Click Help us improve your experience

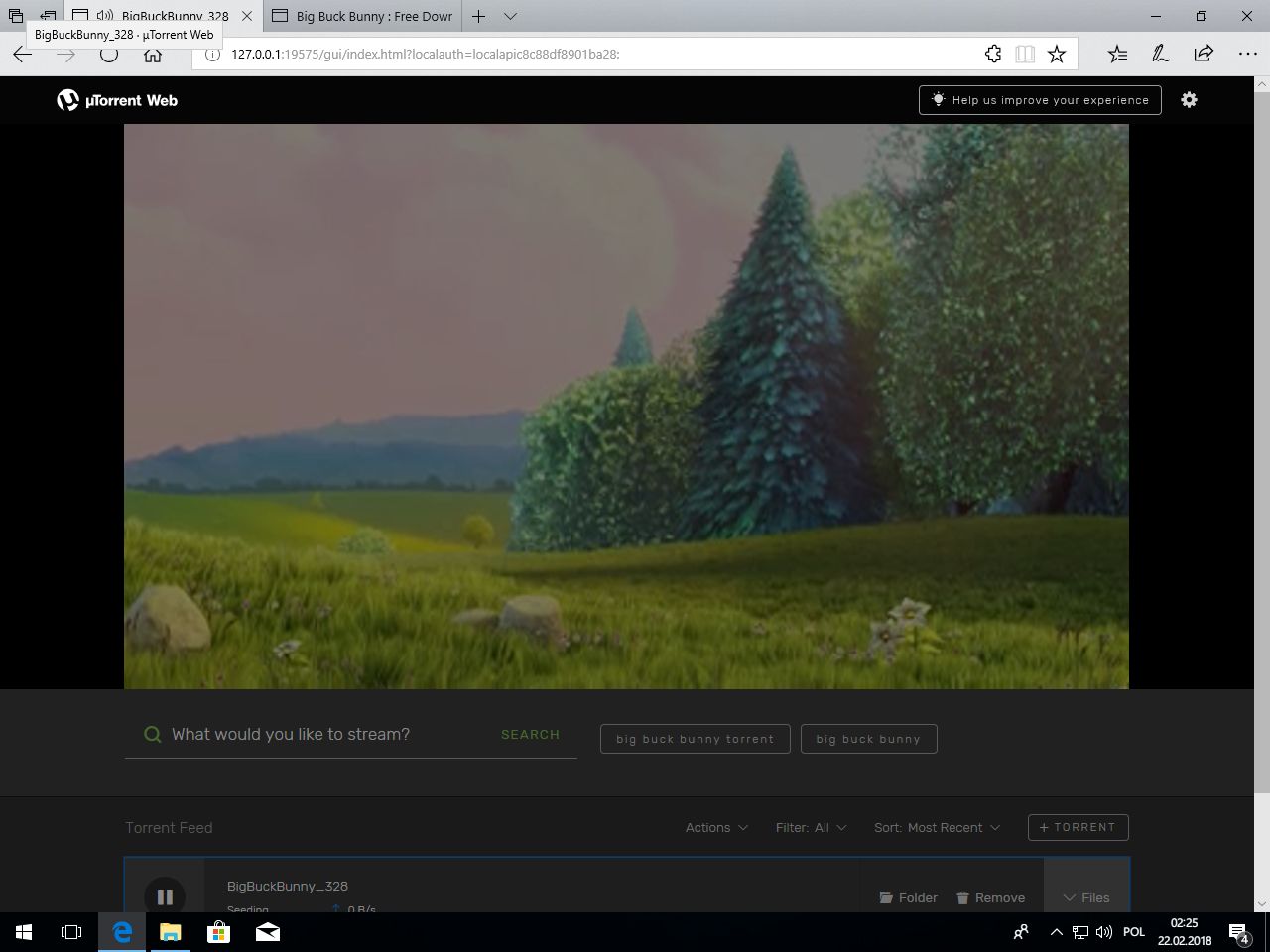point(1040,100)
